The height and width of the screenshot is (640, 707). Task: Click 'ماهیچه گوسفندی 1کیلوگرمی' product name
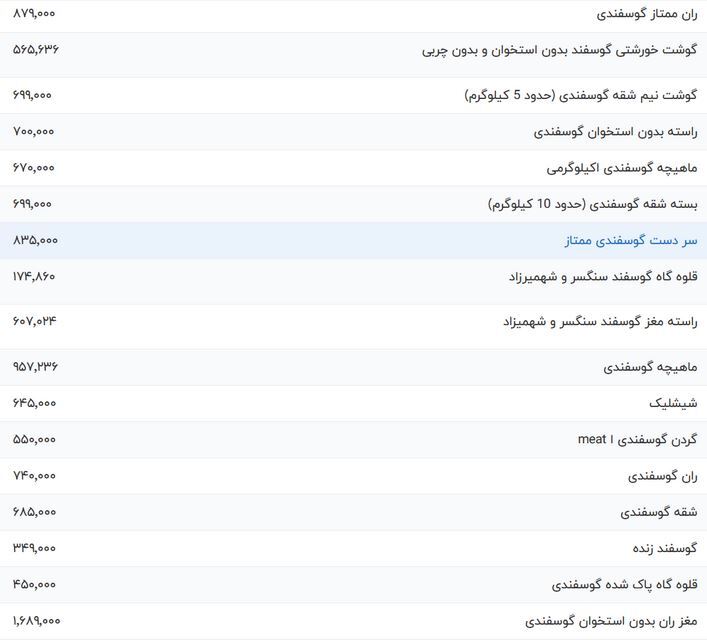point(622,168)
